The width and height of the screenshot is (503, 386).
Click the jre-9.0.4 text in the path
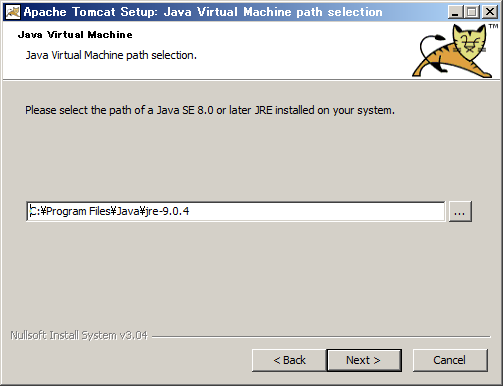click(x=167, y=211)
